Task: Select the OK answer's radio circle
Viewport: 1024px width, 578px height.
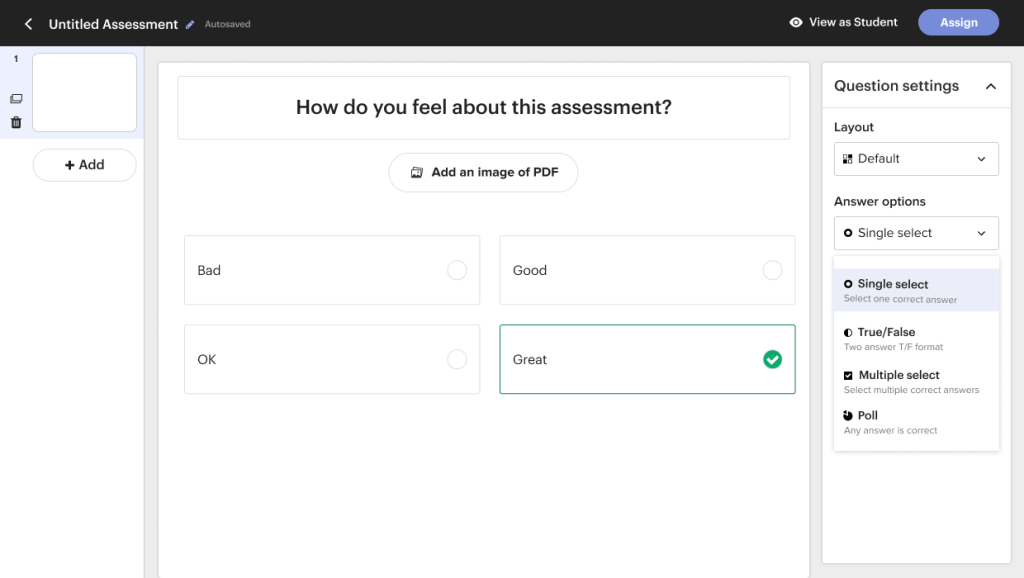Action: coord(456,359)
